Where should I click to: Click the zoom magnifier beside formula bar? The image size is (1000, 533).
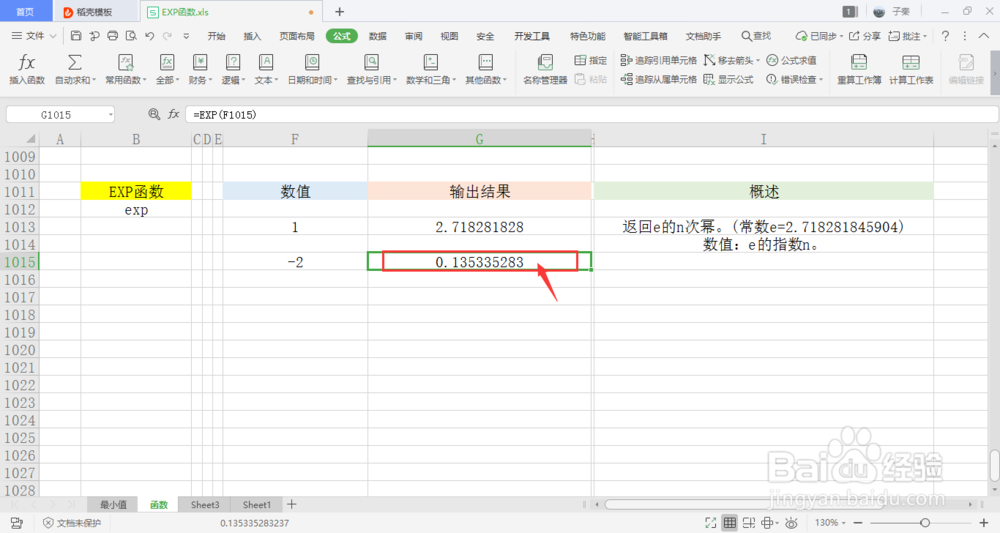154,114
